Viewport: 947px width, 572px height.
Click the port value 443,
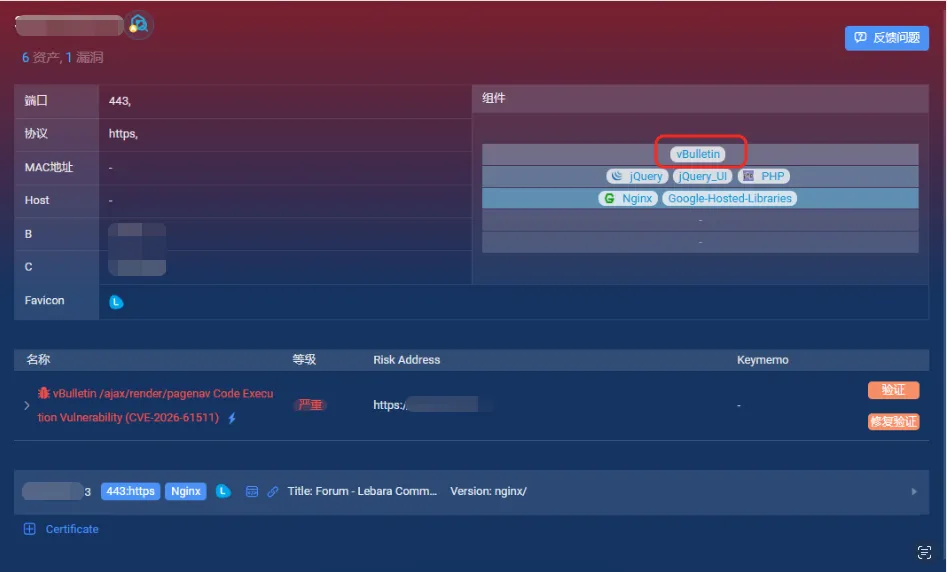pyautogui.click(x=120, y=101)
